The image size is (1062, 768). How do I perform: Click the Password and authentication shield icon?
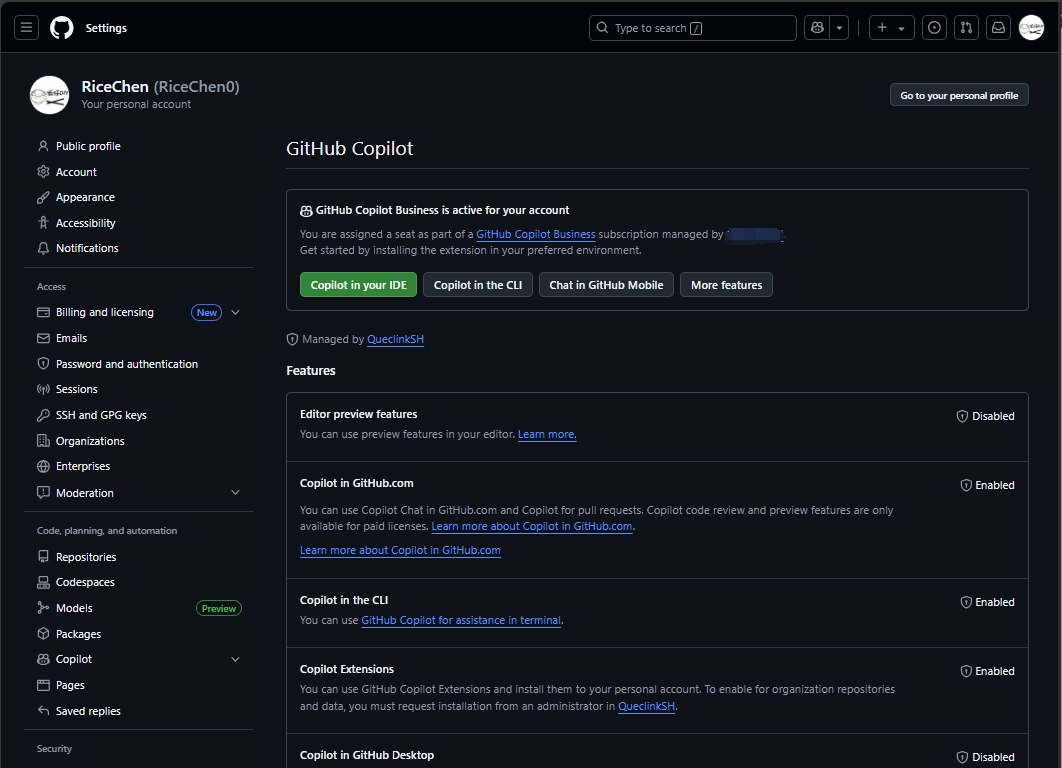43,364
